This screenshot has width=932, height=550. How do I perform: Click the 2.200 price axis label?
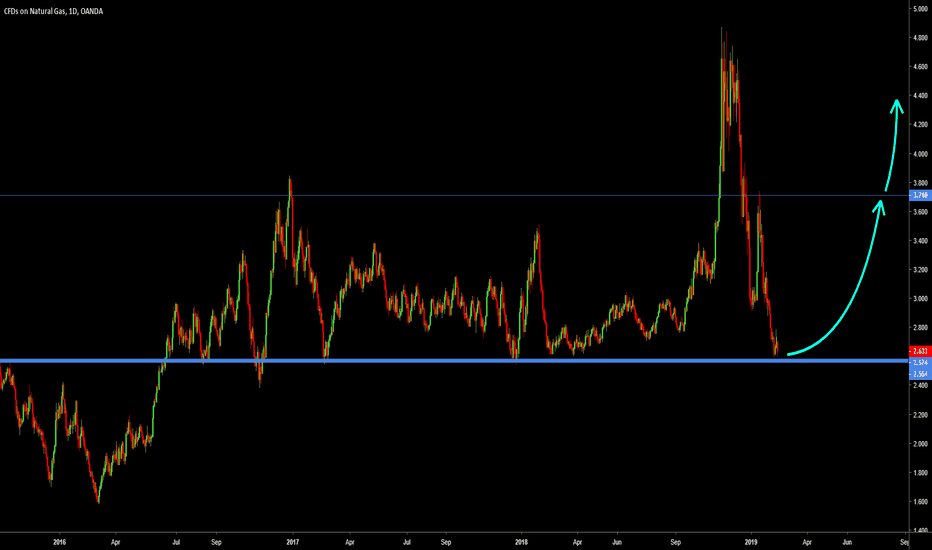click(x=920, y=414)
